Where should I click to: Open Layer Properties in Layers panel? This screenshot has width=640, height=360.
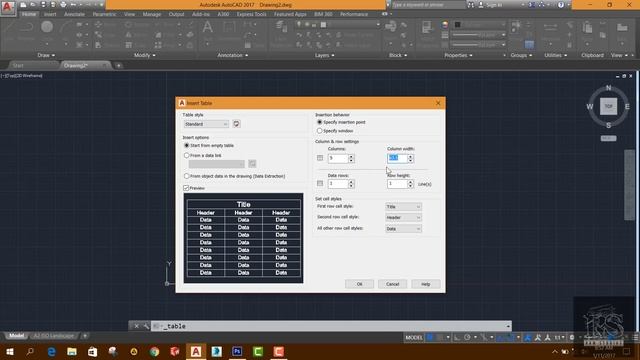pyautogui.click(x=282, y=27)
